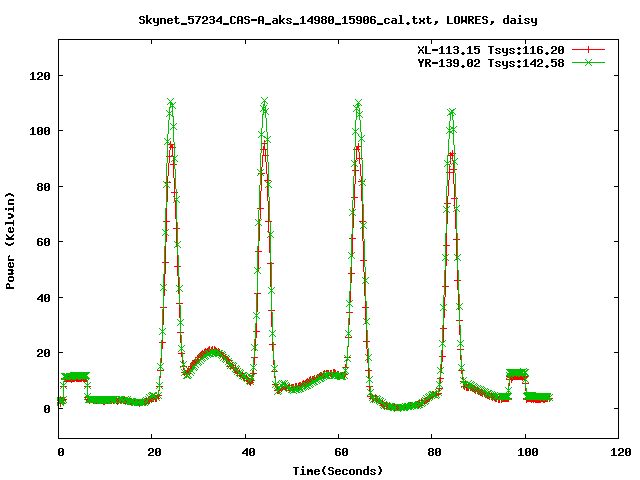640x480 pixels.
Task: Click the first green peak near 24 seconds
Action: point(171,102)
